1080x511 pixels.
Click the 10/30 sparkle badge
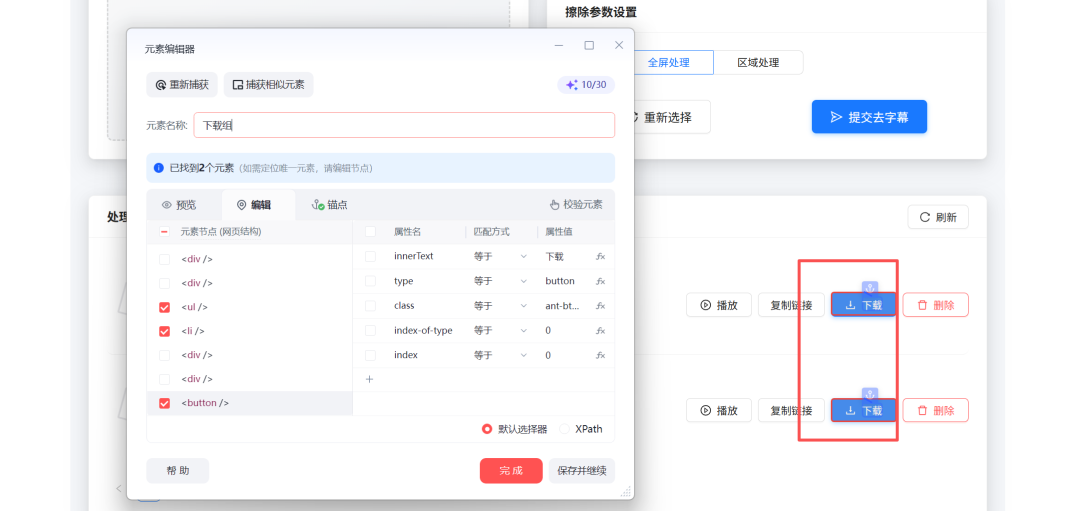click(586, 85)
